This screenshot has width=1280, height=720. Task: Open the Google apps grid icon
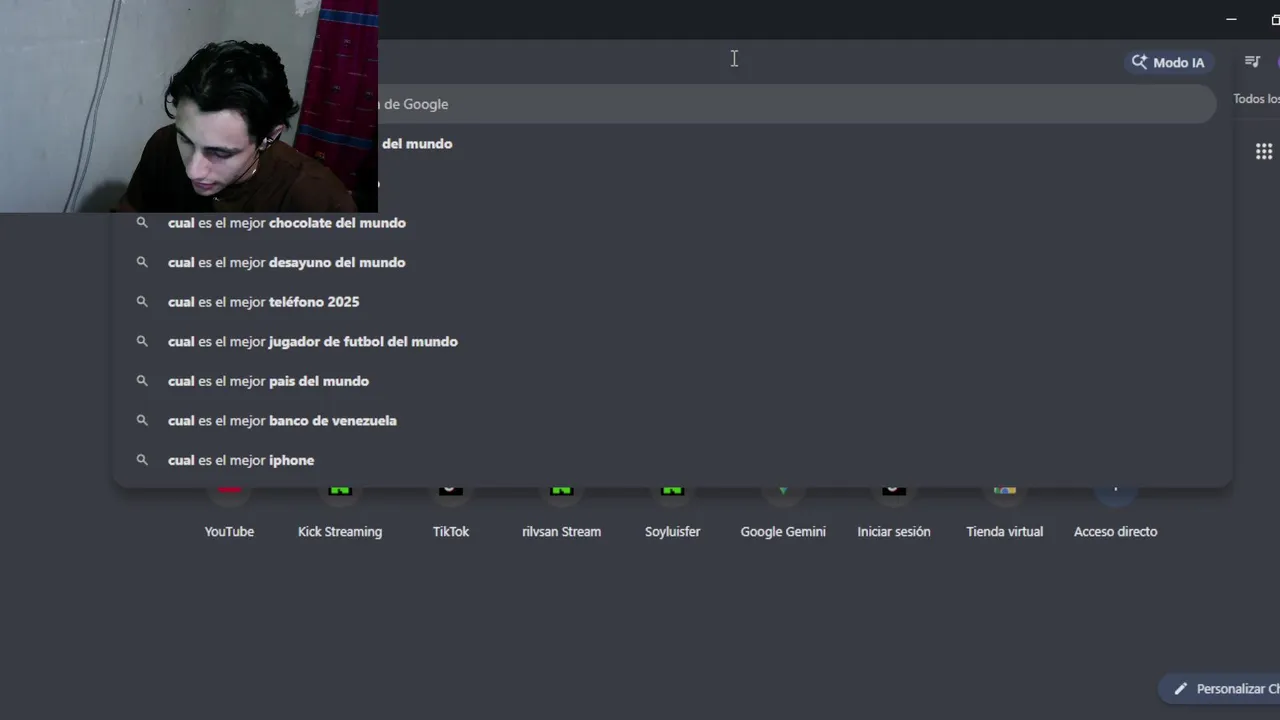click(x=1264, y=151)
